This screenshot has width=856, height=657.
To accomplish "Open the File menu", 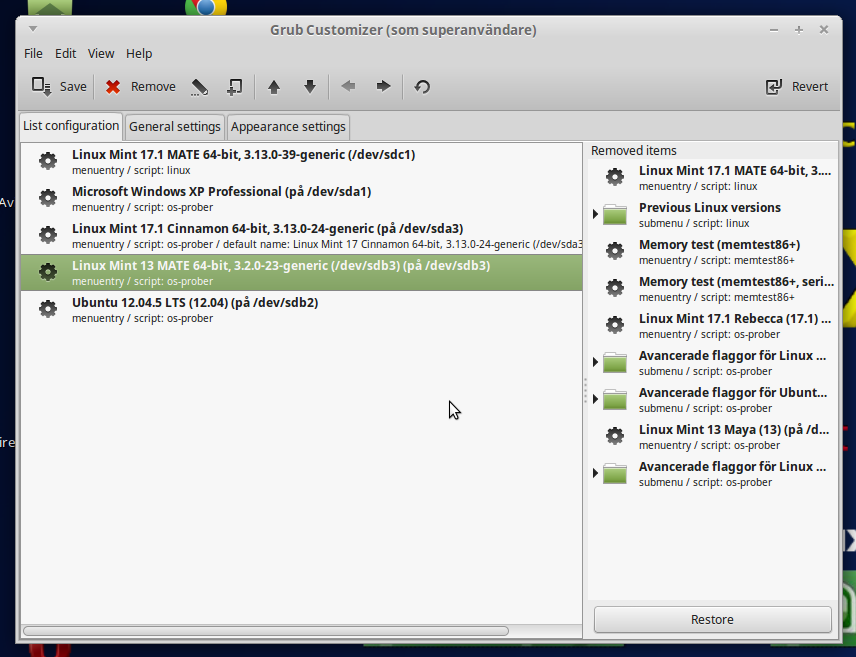I will pos(33,54).
